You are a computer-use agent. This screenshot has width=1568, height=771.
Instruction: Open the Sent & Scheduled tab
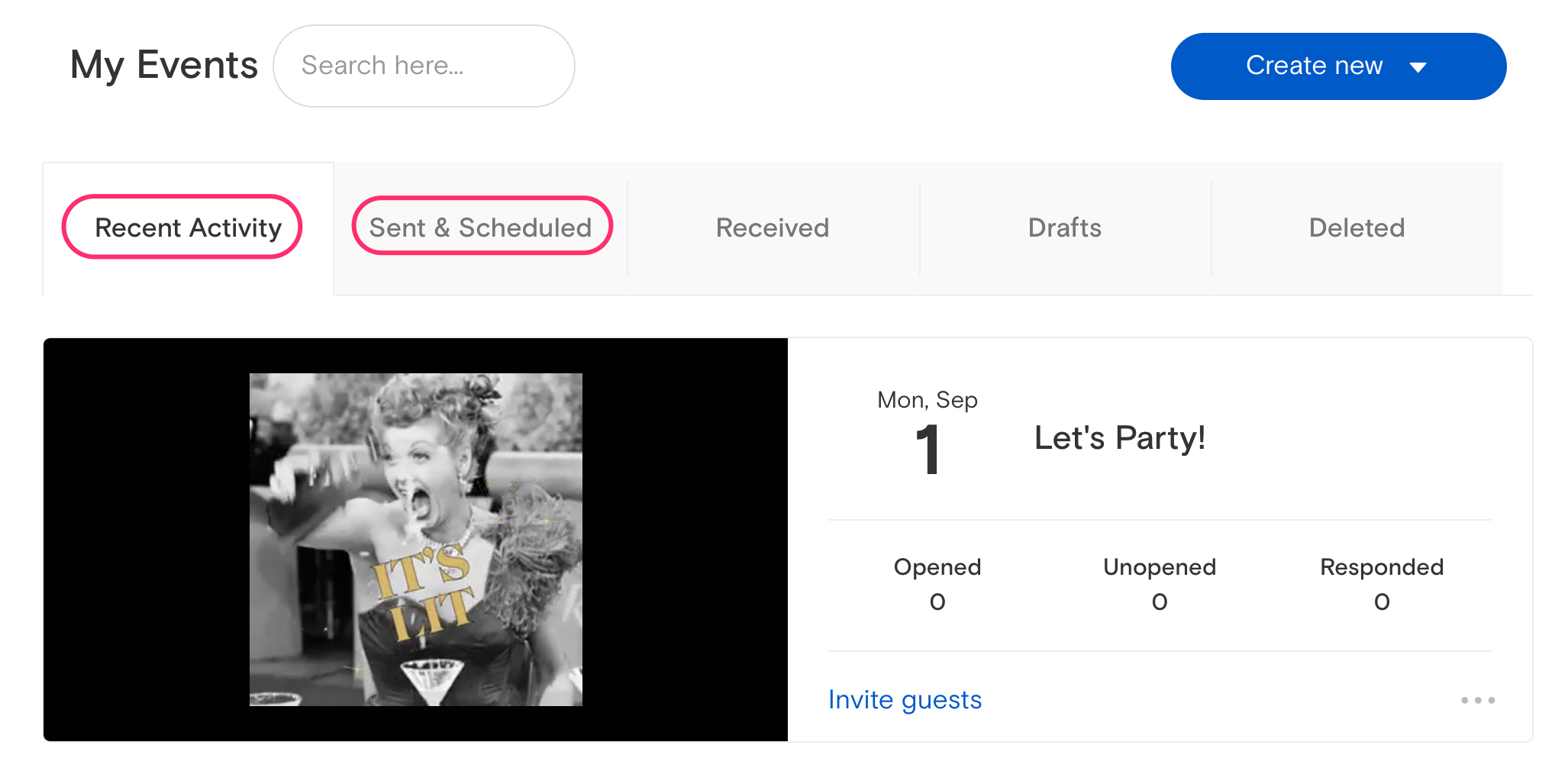[481, 227]
